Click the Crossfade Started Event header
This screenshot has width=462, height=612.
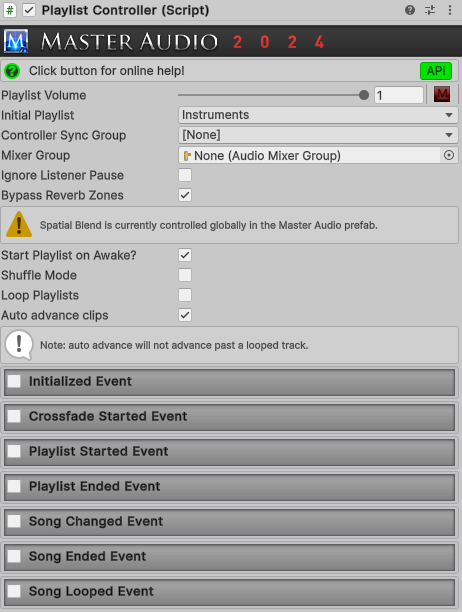coord(229,417)
